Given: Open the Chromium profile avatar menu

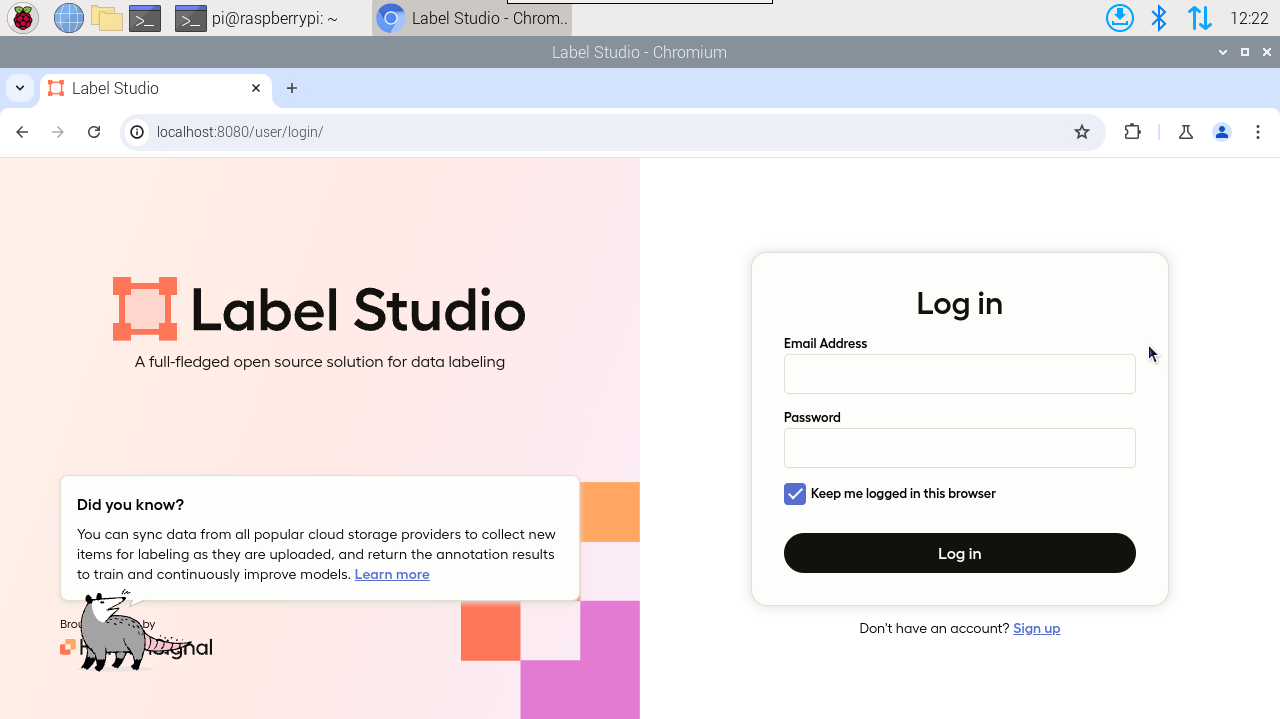Looking at the screenshot, I should 1222,132.
